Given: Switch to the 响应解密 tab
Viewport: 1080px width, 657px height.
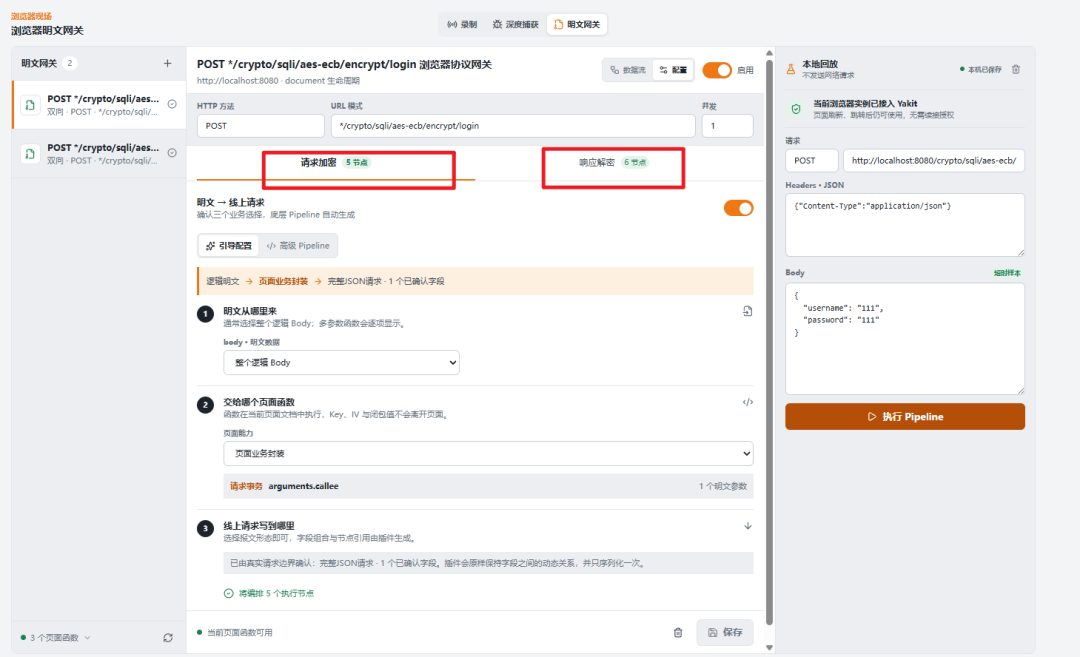Looking at the screenshot, I should click(x=613, y=163).
